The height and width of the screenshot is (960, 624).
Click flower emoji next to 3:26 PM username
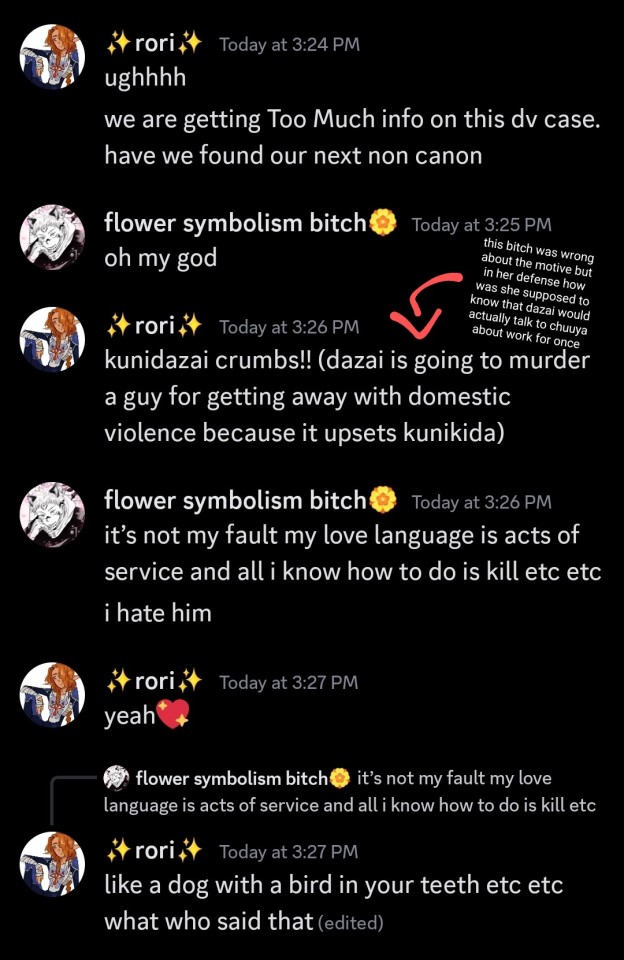(383, 500)
